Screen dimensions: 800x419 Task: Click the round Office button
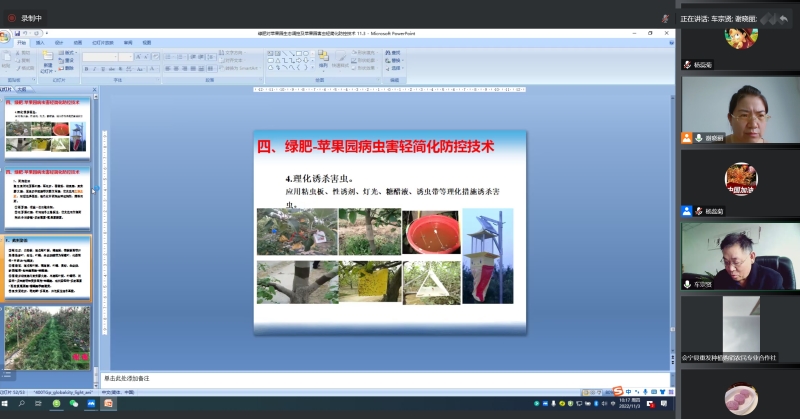click(x=6, y=37)
